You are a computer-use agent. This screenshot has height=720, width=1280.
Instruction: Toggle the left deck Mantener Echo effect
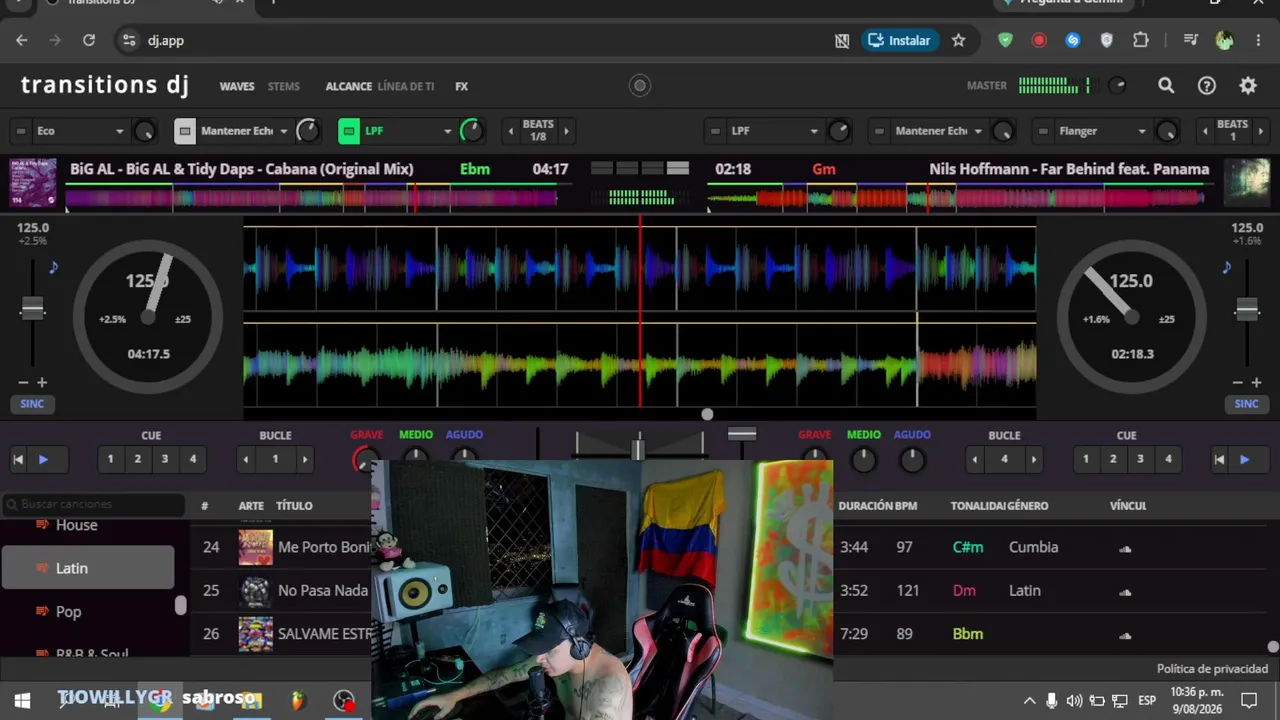(184, 131)
